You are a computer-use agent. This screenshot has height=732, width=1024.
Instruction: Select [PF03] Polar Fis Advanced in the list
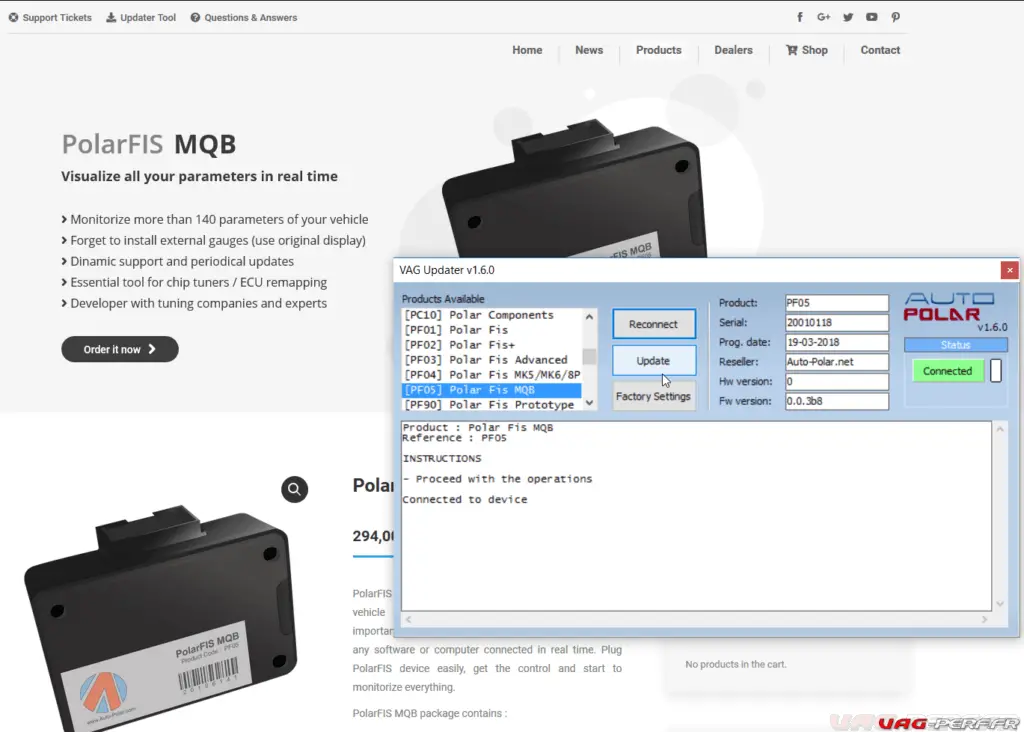[491, 360]
